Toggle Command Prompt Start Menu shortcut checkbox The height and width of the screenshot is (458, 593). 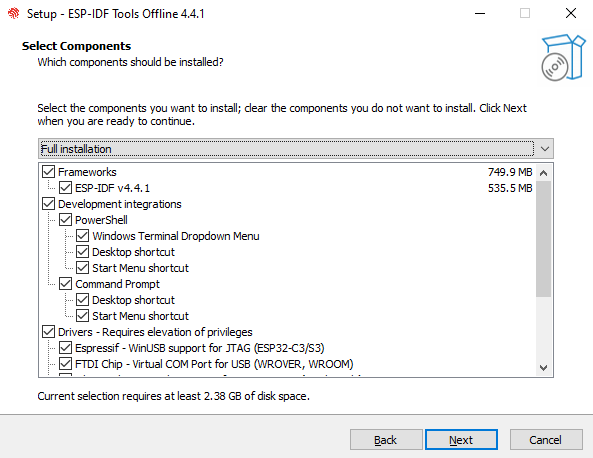[x=82, y=316]
